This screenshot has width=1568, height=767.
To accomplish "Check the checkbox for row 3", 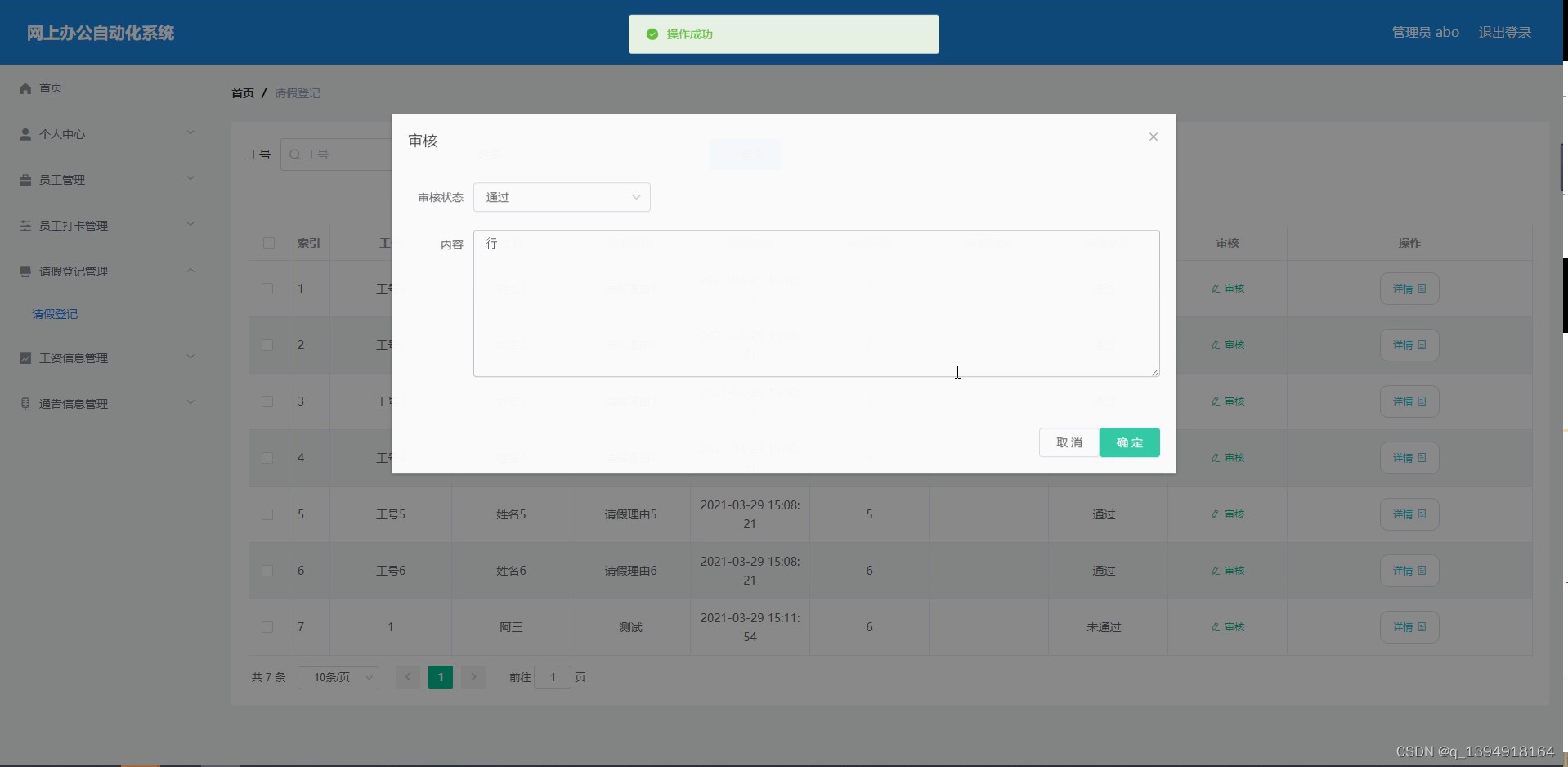I will pos(267,401).
